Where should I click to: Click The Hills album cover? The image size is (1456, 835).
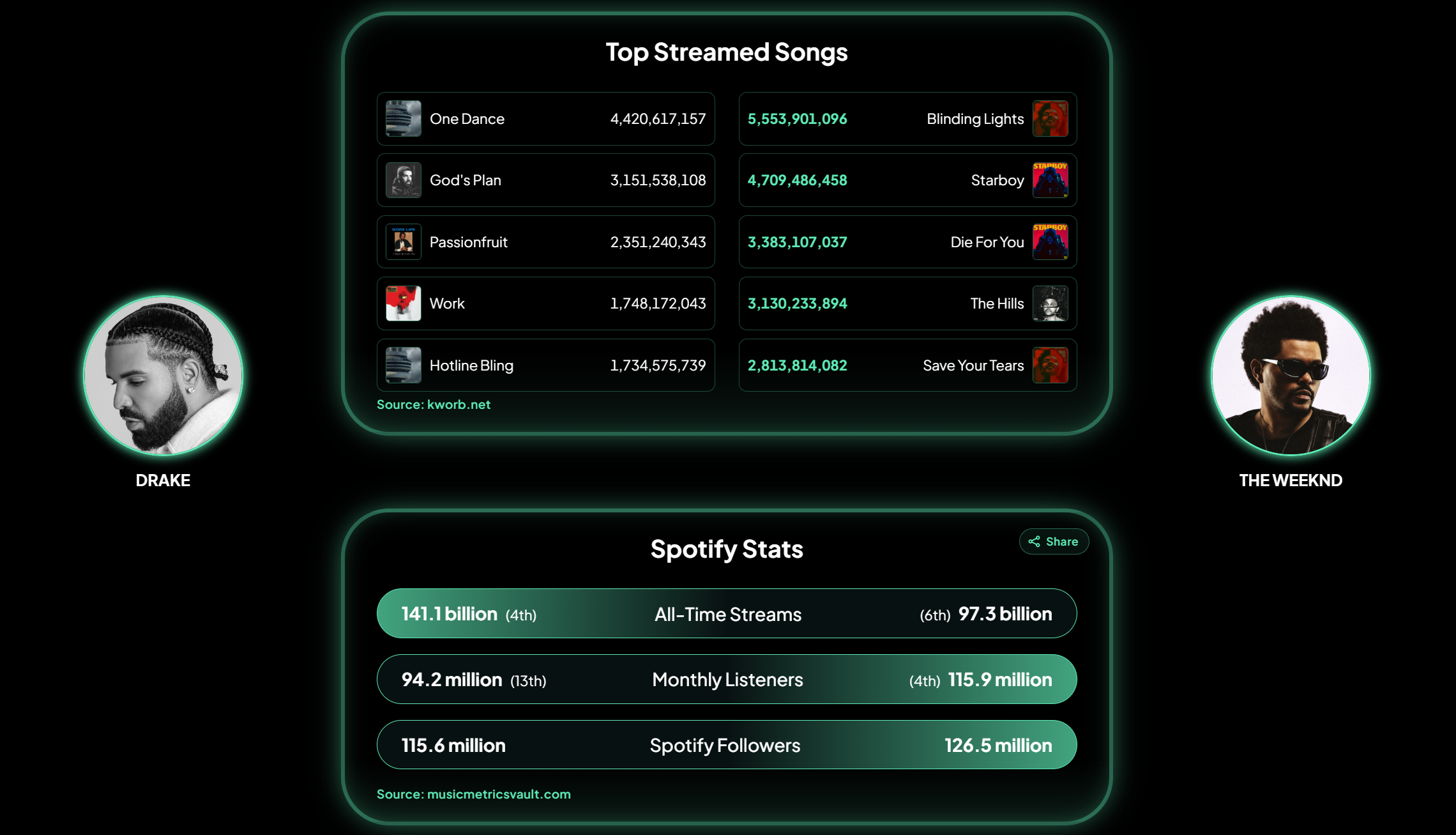(x=1050, y=303)
